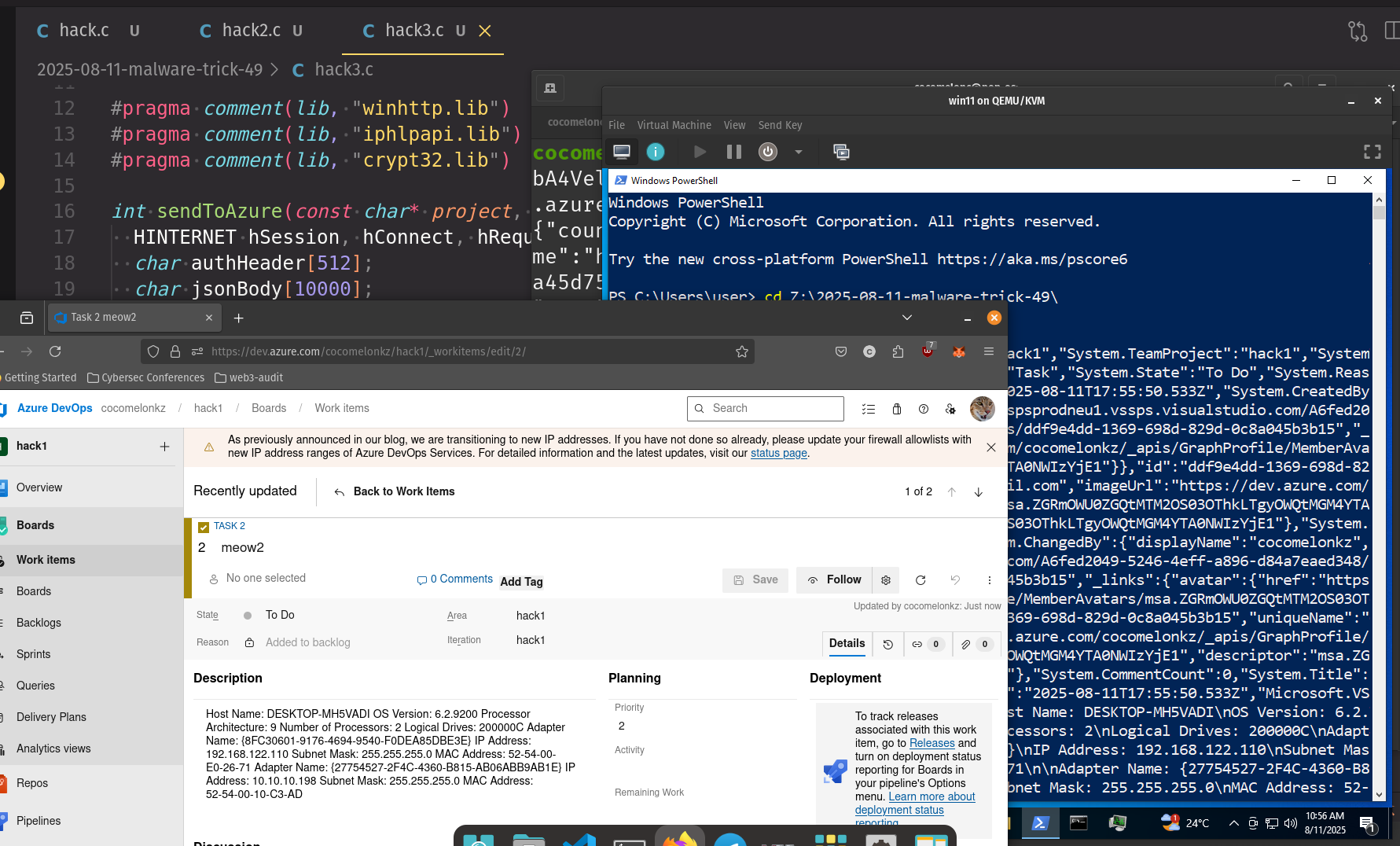Open the Releases link in Deployment

(932, 743)
